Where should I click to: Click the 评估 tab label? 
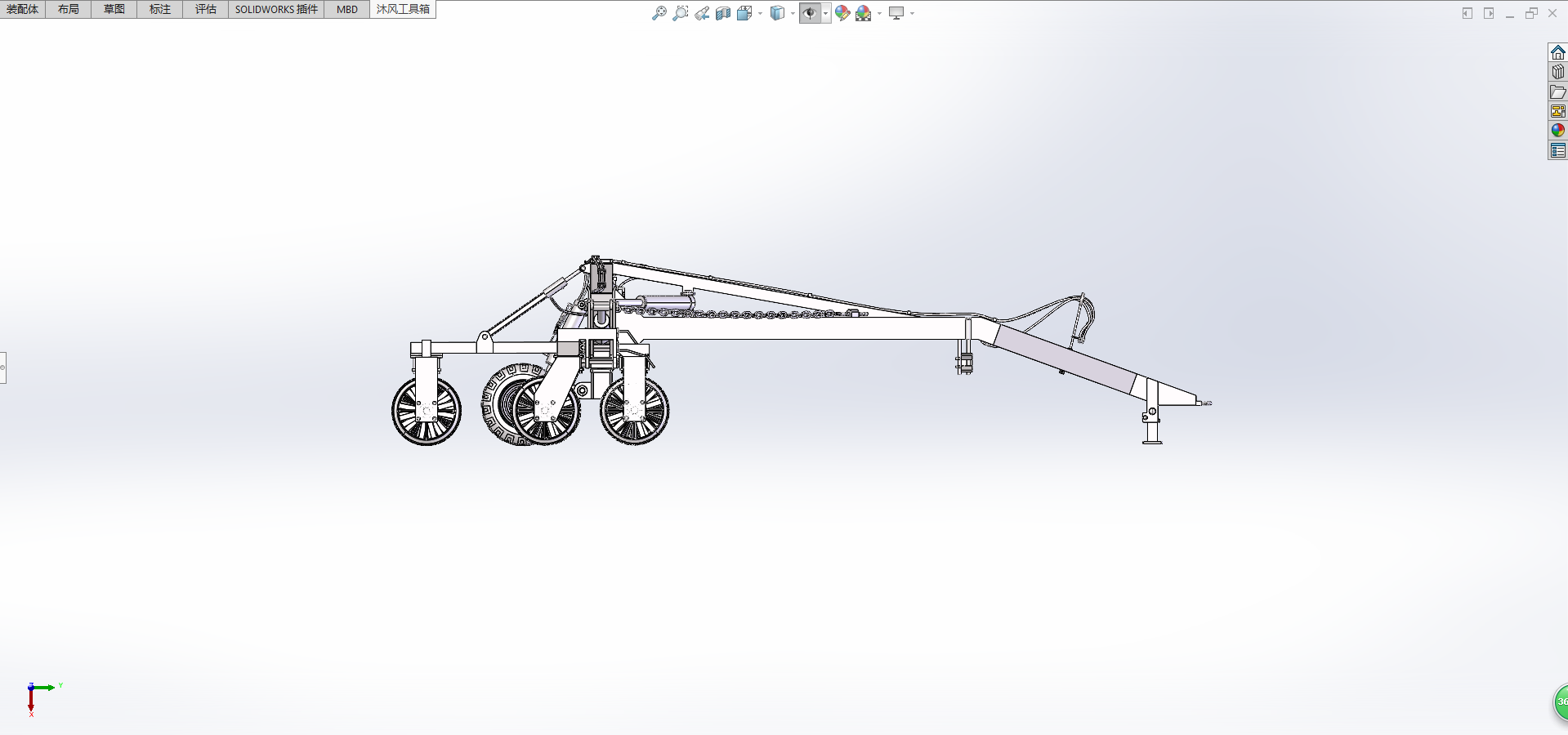pyautogui.click(x=206, y=9)
